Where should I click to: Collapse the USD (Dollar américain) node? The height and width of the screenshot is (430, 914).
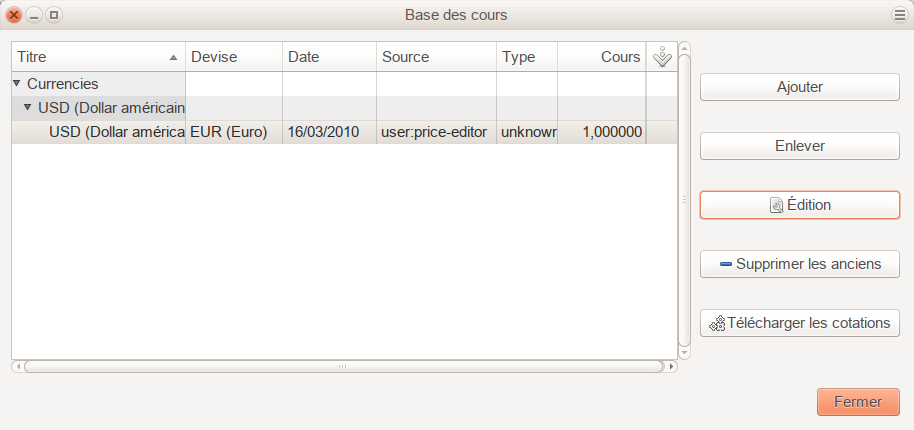pyautogui.click(x=28, y=108)
